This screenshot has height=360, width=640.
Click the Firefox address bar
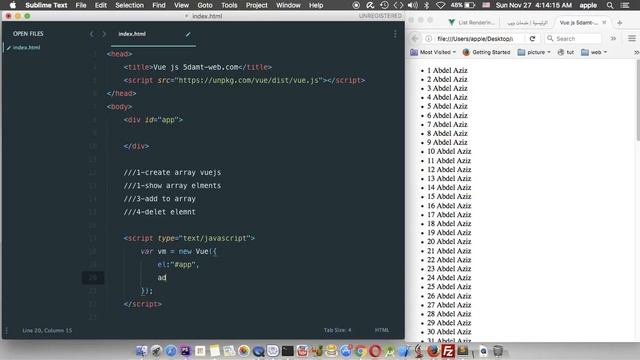tap(475, 38)
